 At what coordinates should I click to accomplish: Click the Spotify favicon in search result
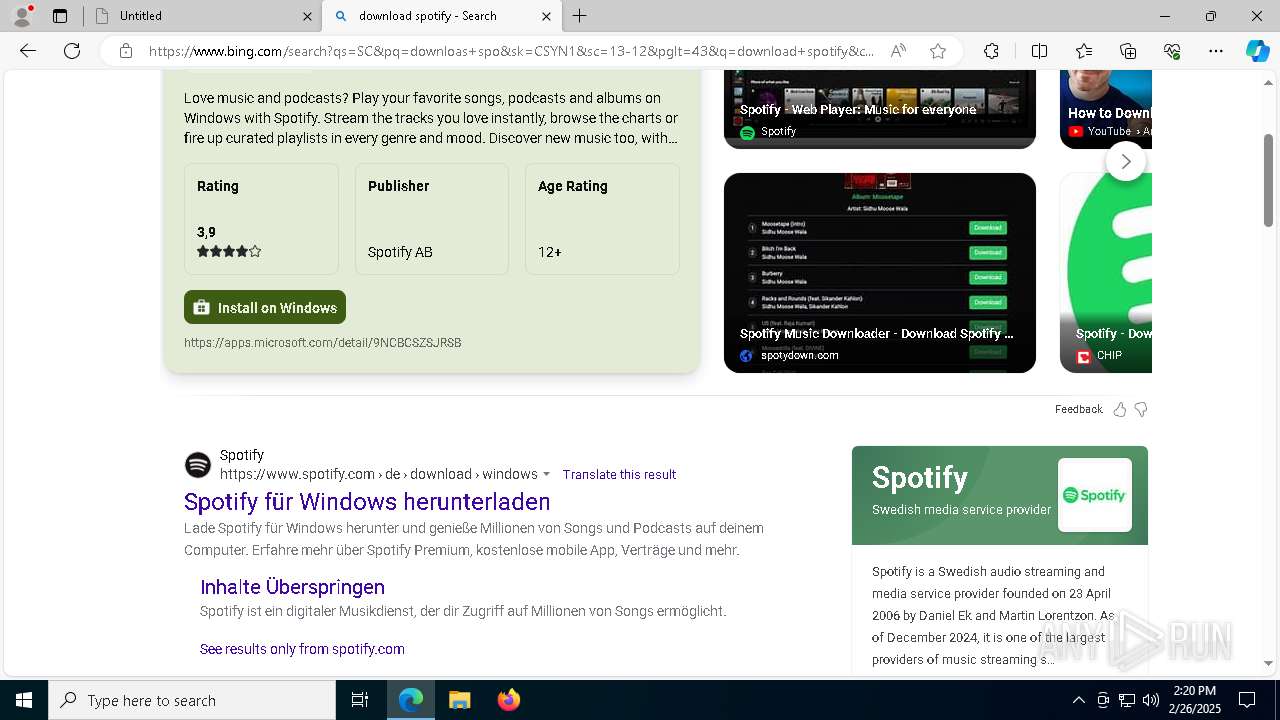(198, 465)
